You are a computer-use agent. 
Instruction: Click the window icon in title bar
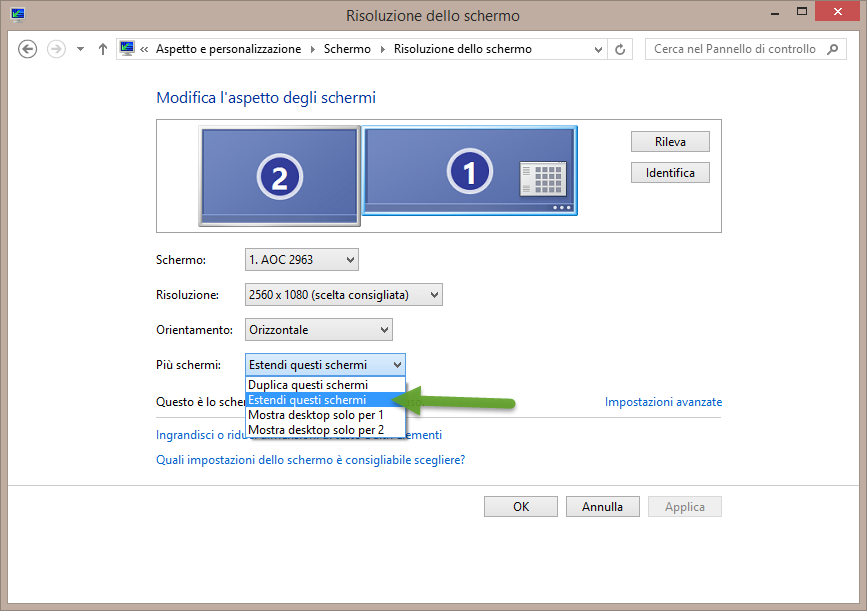click(17, 15)
